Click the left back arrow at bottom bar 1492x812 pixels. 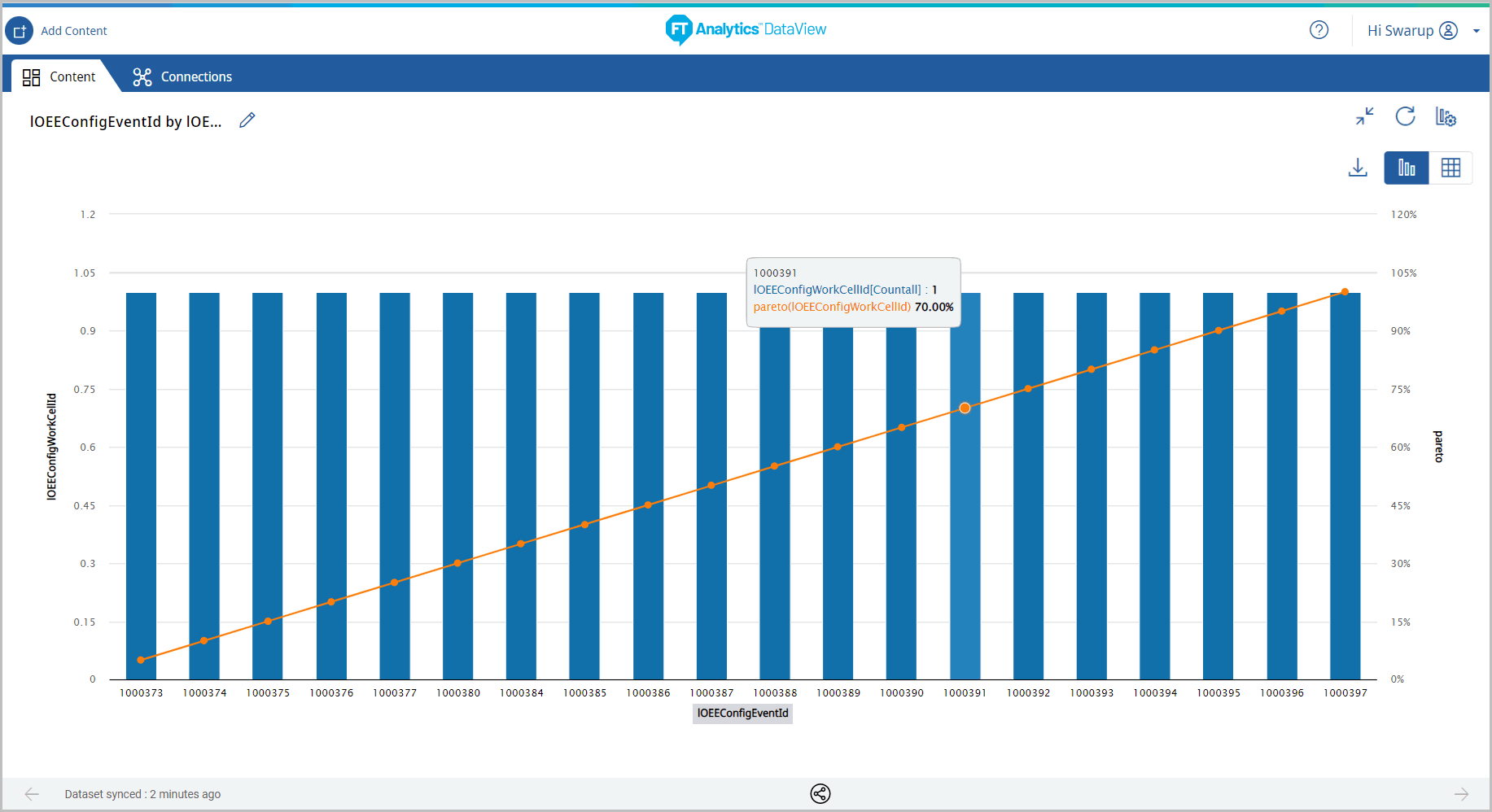tap(31, 794)
